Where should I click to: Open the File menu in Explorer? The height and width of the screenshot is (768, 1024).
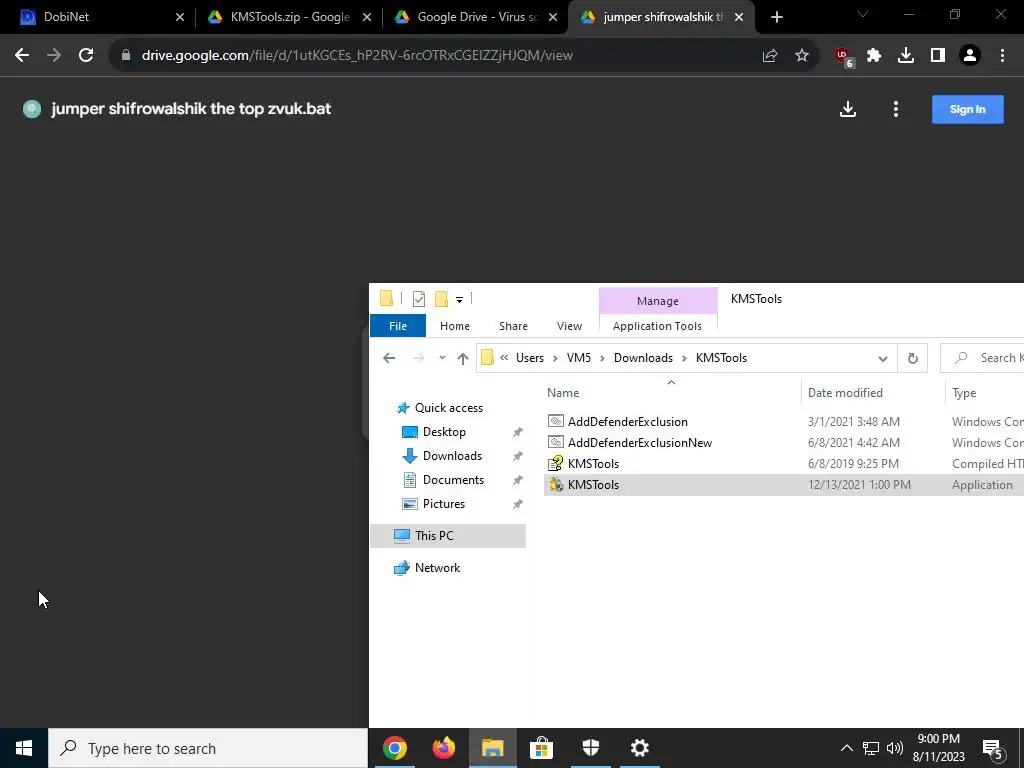point(398,326)
